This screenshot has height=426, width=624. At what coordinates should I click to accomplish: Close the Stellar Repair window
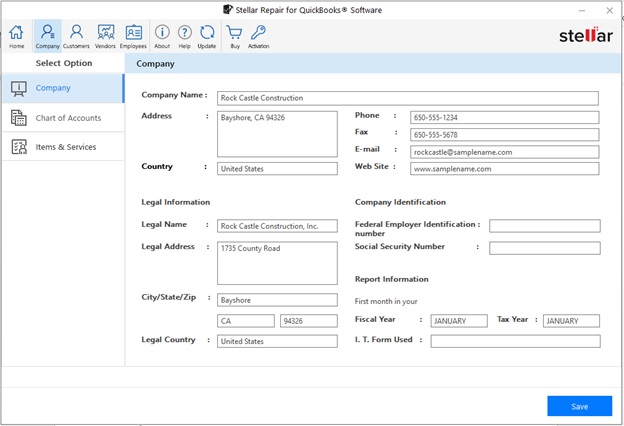pyautogui.click(x=610, y=10)
